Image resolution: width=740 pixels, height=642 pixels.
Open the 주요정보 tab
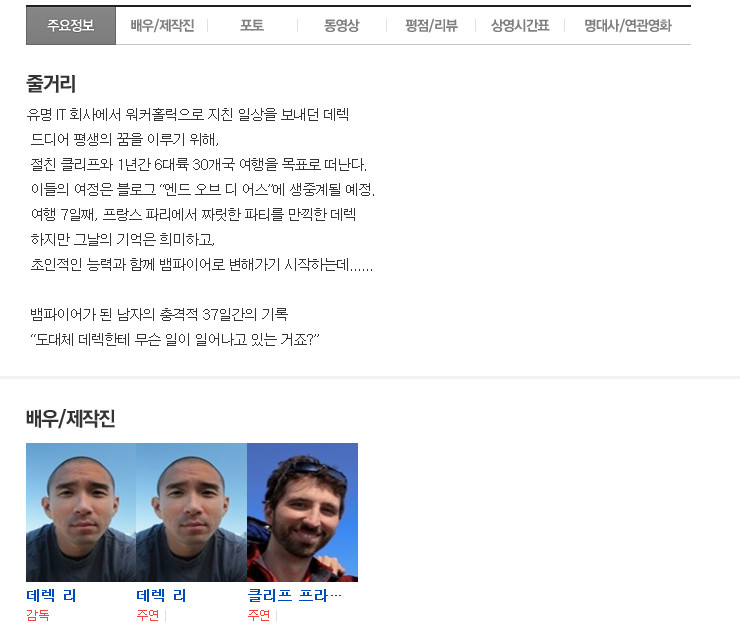[71, 25]
